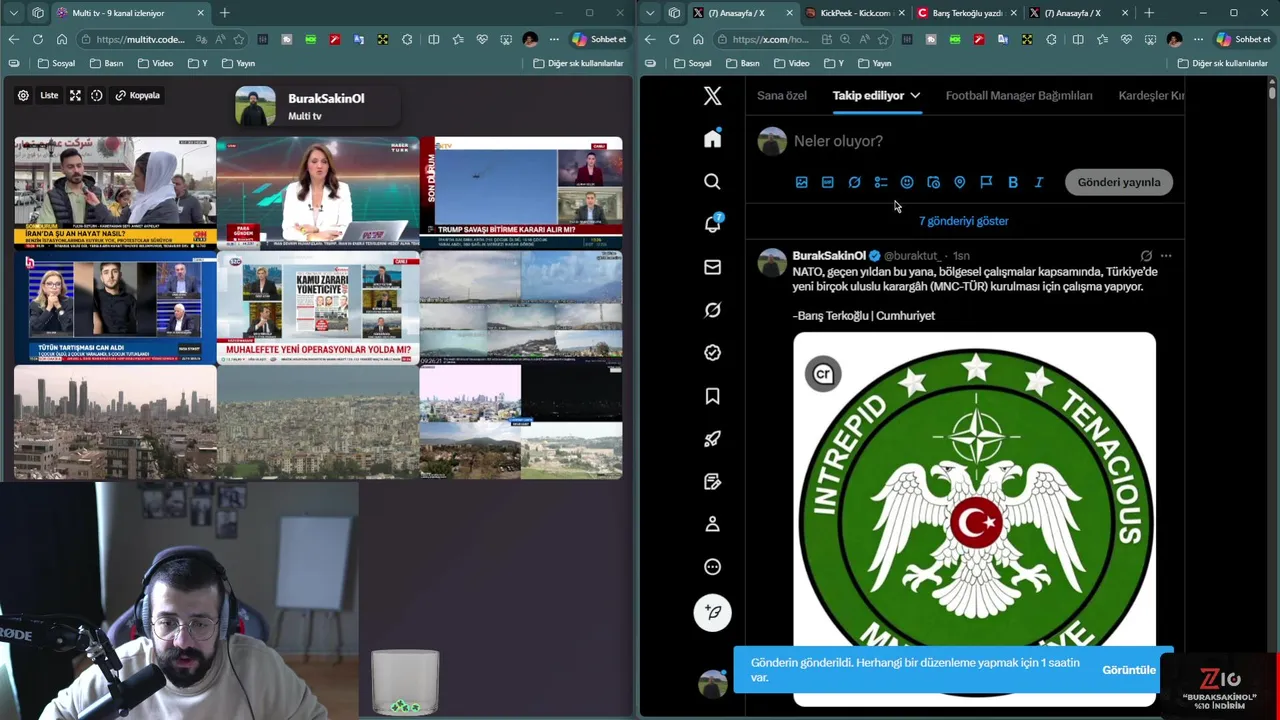Viewport: 1280px width, 720px height.
Task: Open the Basın bookmarks folder in left browser
Action: [x=106, y=63]
